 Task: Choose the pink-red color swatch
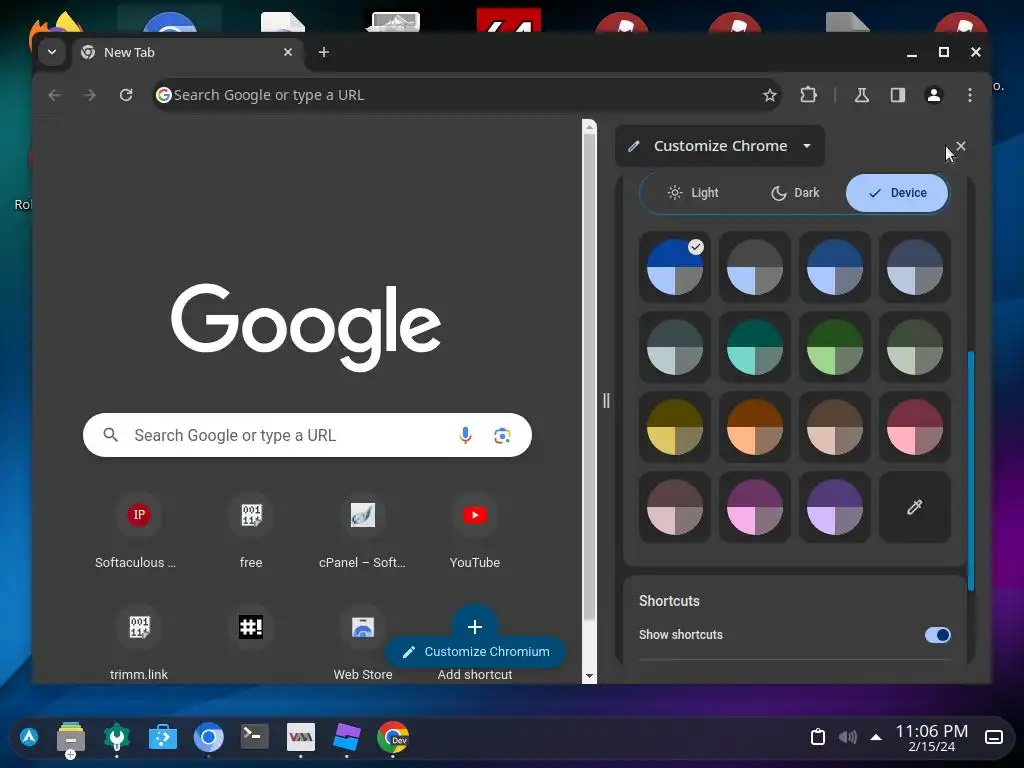914,427
